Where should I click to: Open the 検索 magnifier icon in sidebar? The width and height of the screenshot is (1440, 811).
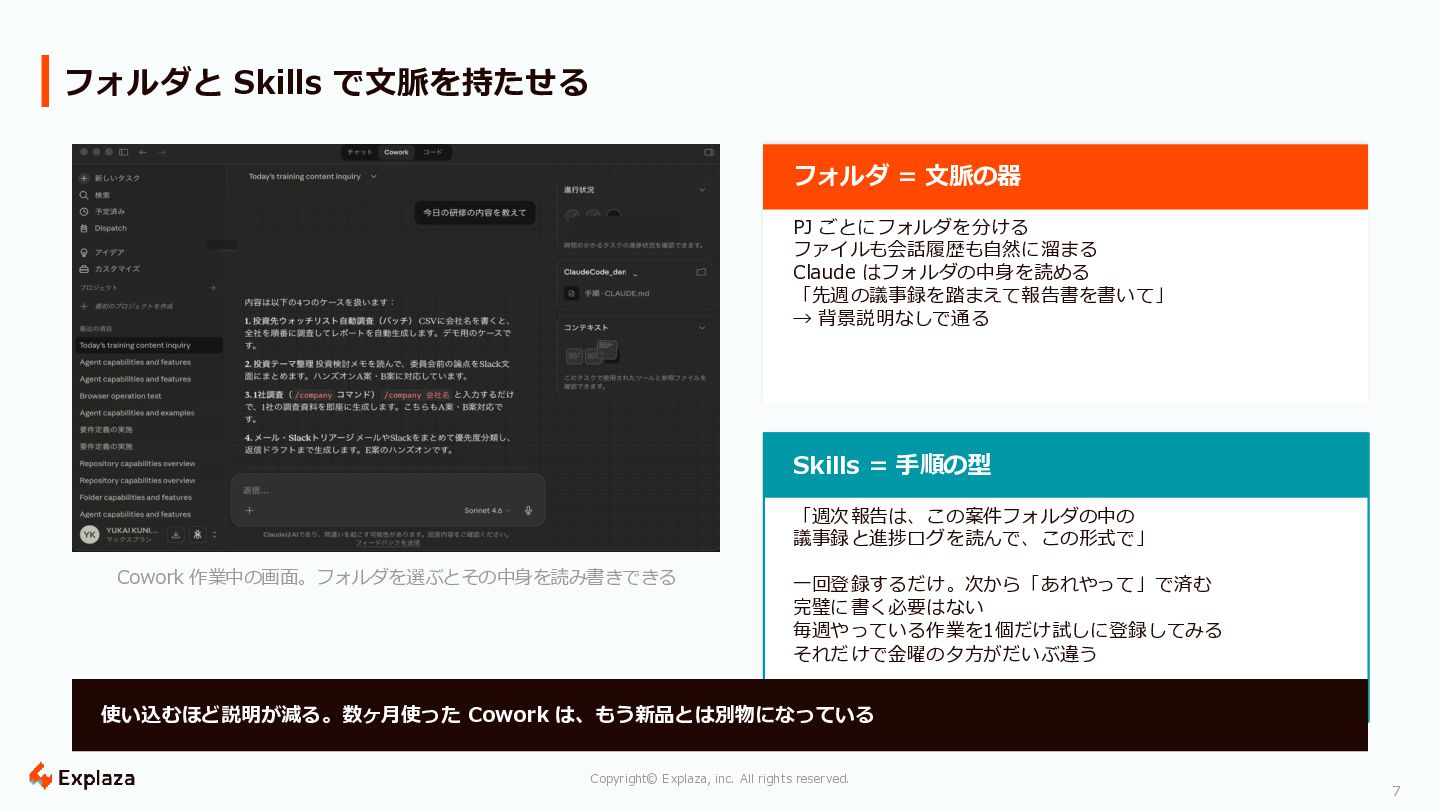pos(84,195)
